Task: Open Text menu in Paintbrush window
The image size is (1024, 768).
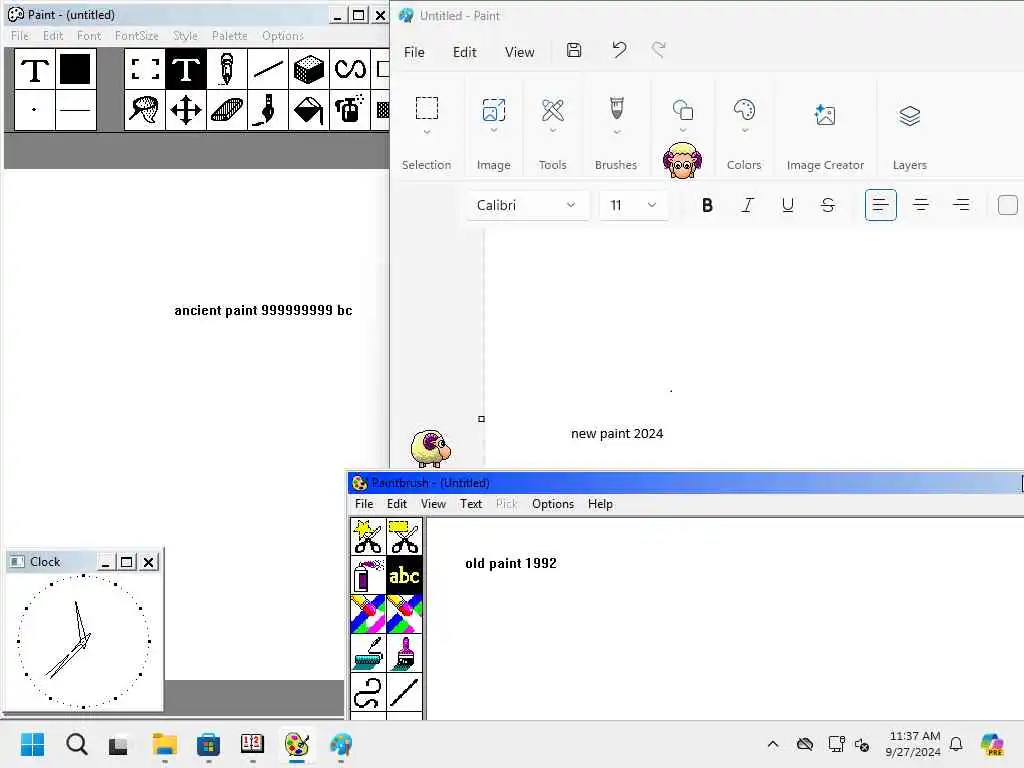Action: coord(471,504)
